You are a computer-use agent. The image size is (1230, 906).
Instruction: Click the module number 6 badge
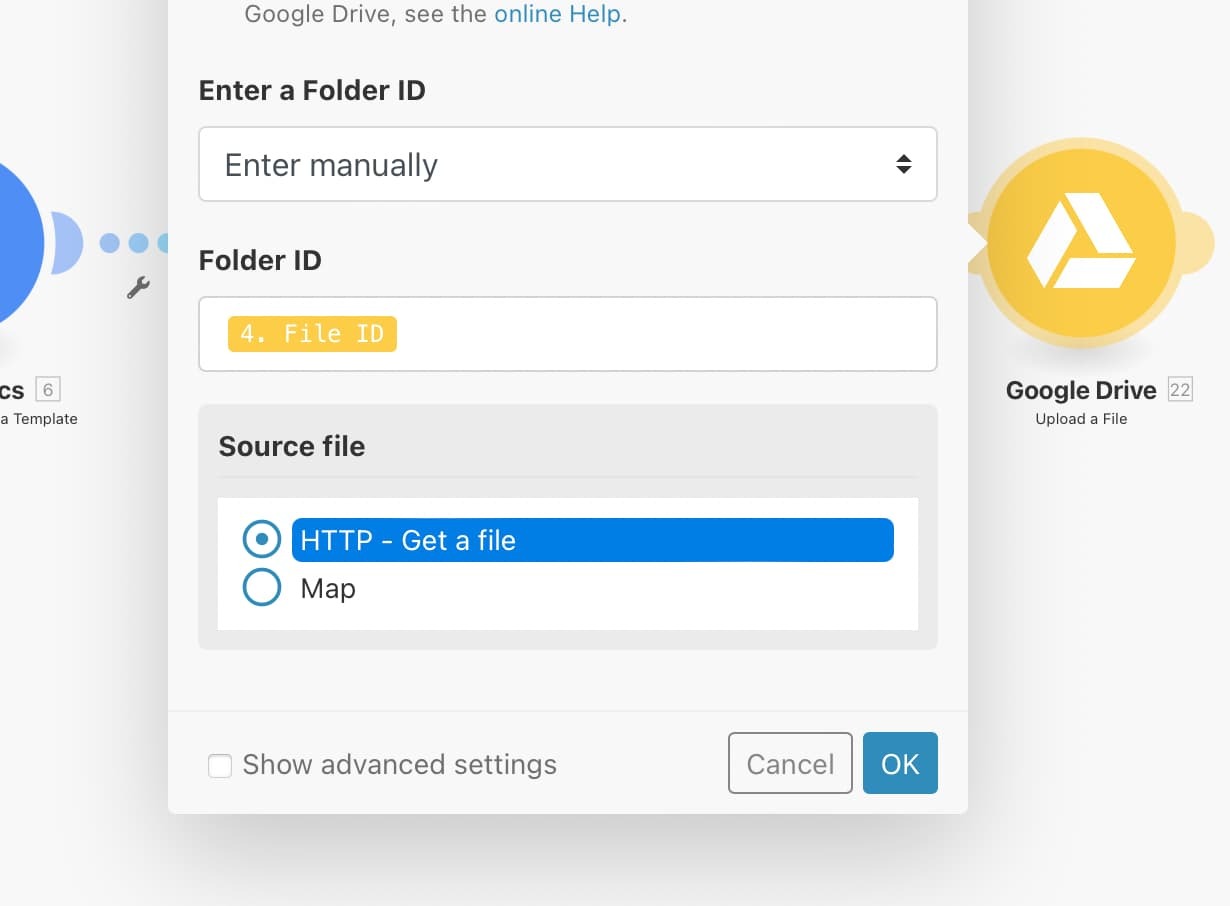point(47,390)
